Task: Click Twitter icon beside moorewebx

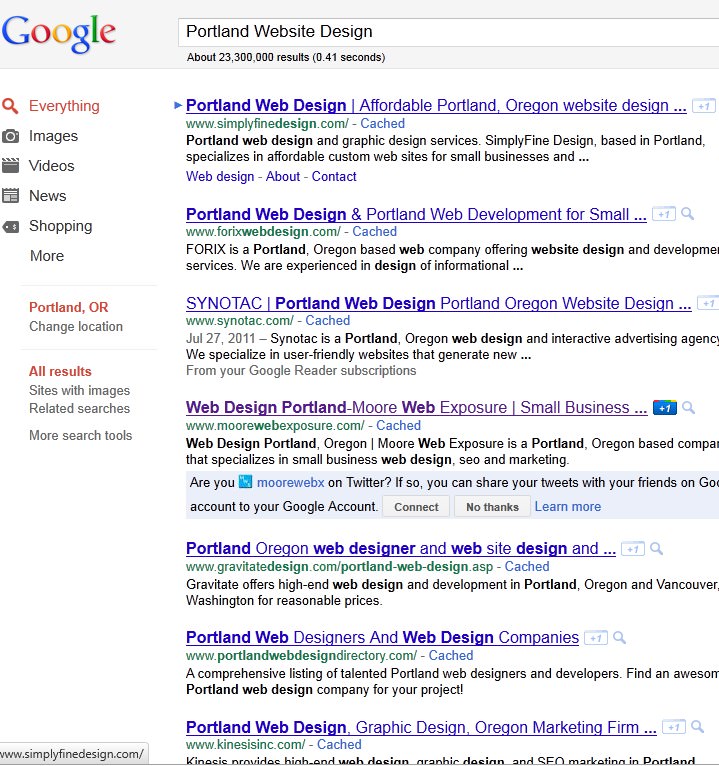Action: (245, 482)
